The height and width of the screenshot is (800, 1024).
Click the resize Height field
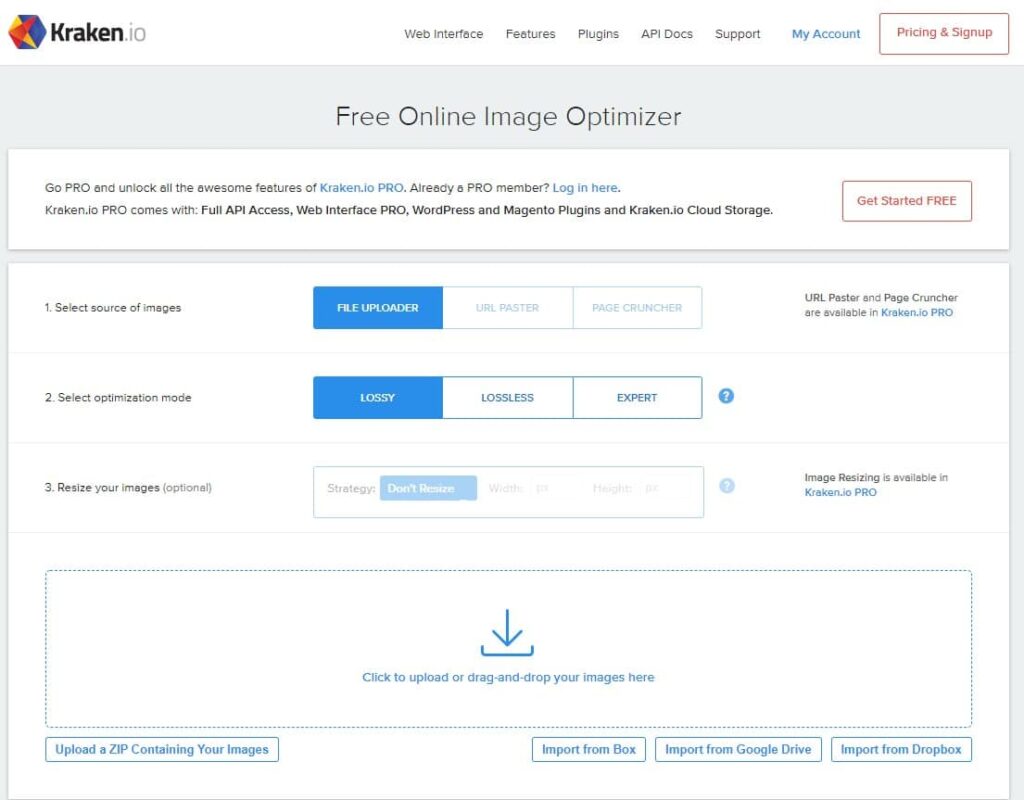pyautogui.click(x=665, y=488)
